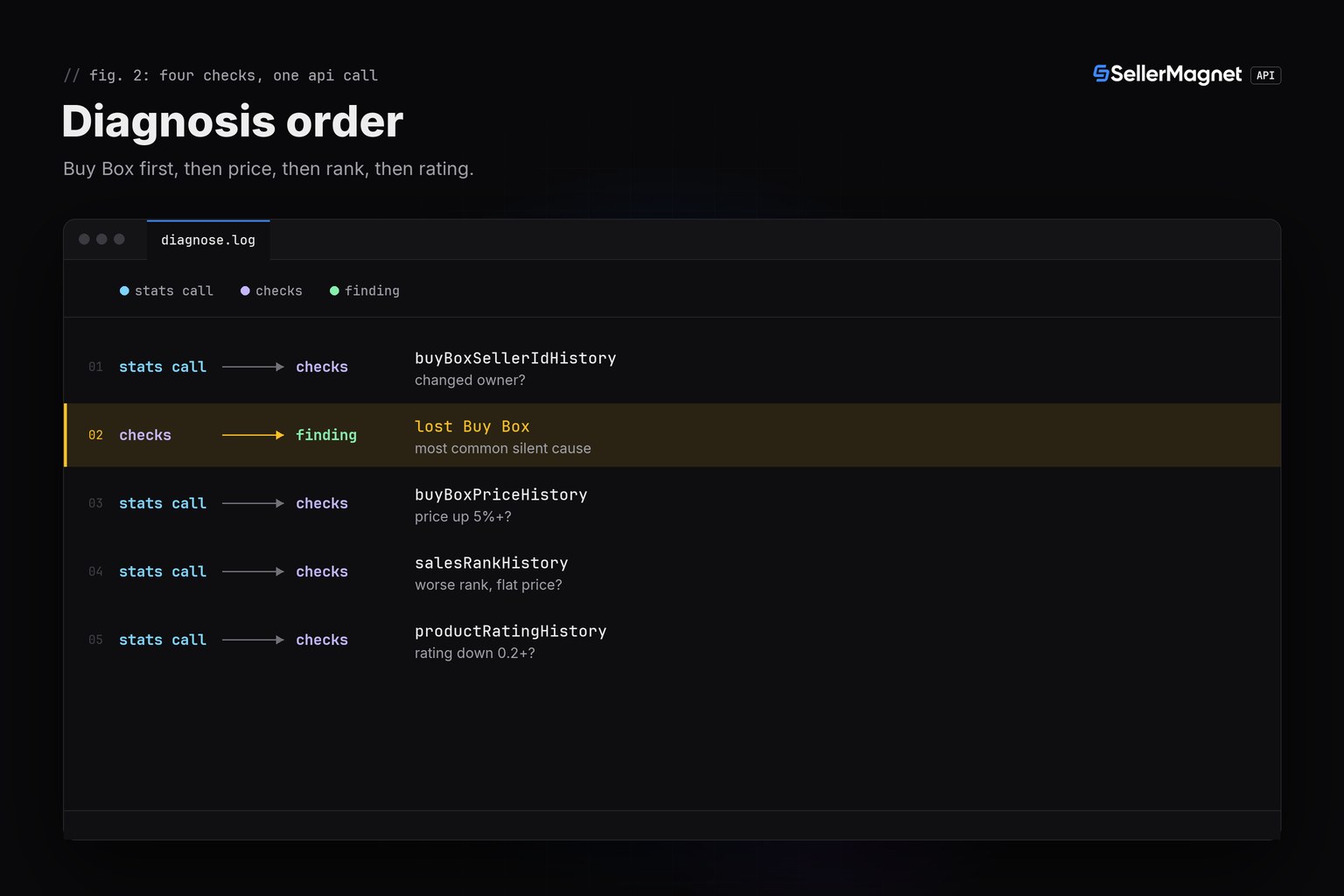This screenshot has width=1344, height=896.
Task: Click the purple checks legend dot
Action: (245, 290)
